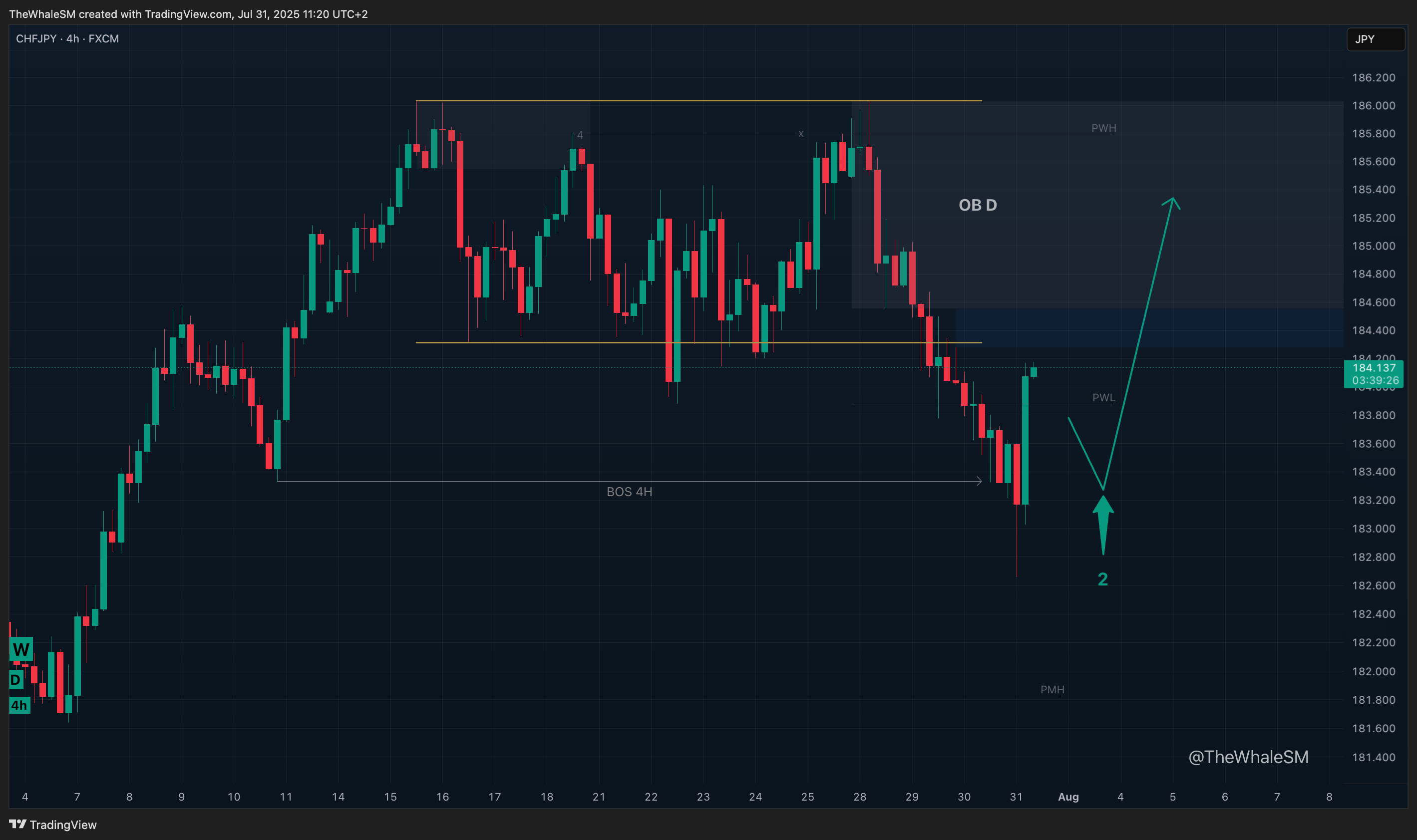Click the BOS 4H label
The height and width of the screenshot is (840, 1417).
629,492
